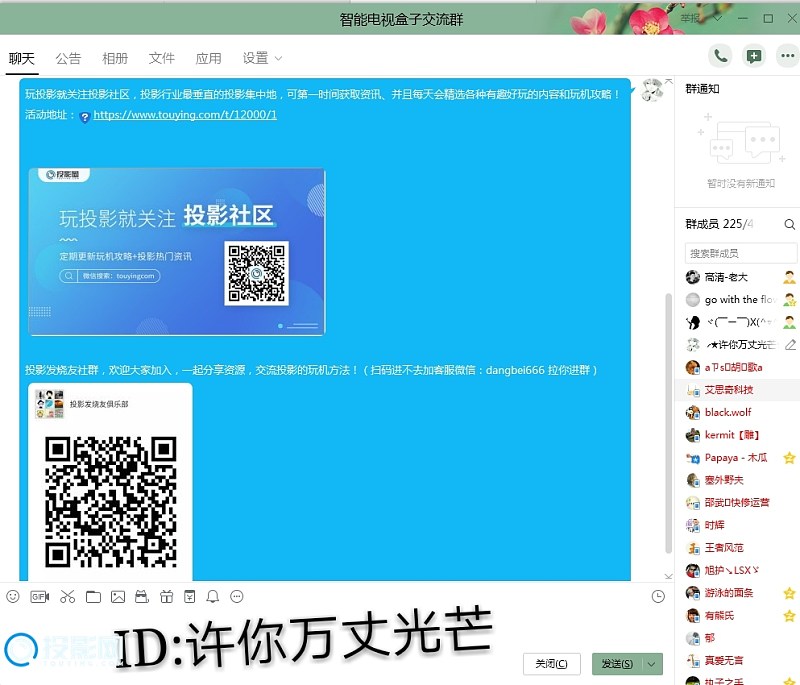Collapse the chat area with top chevron

(668, 81)
